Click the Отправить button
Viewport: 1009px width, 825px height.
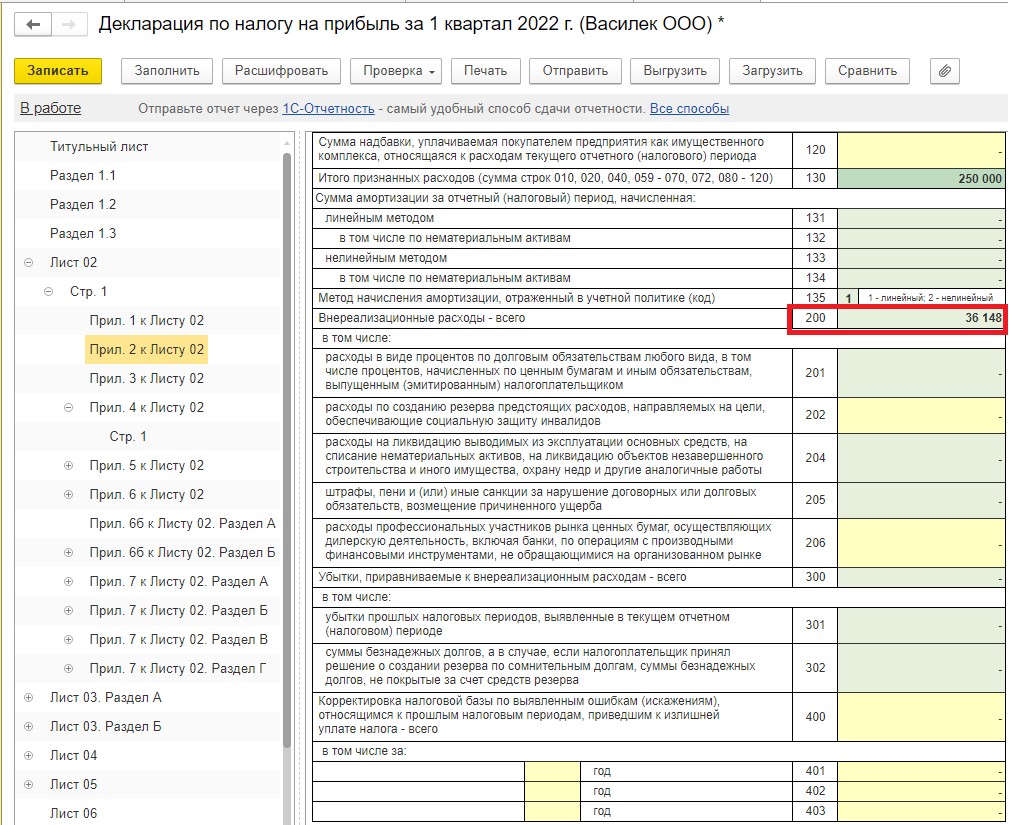(x=575, y=71)
